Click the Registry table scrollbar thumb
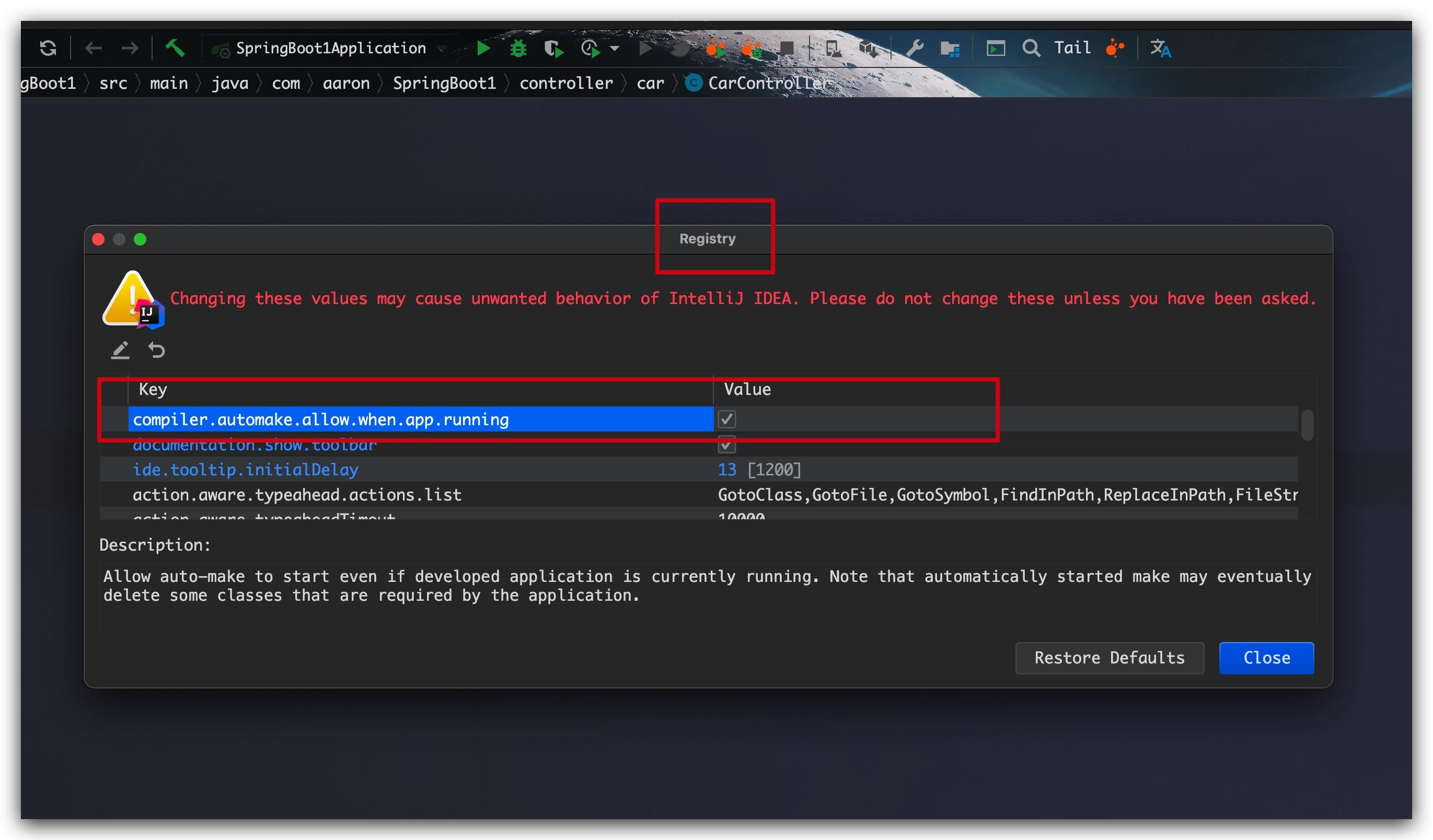 (1308, 425)
